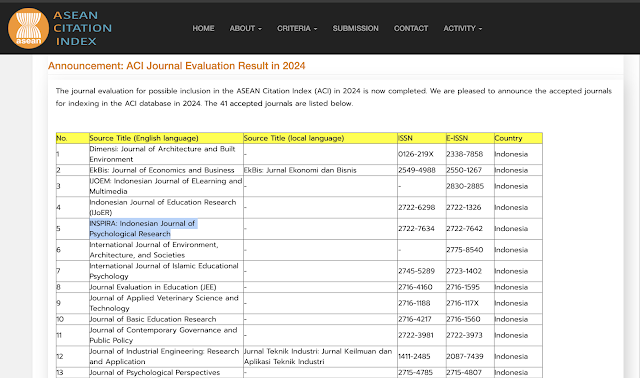This screenshot has height=378, width=640.
Task: Click E-ISSN value 2723-1402
Action: tap(464, 271)
